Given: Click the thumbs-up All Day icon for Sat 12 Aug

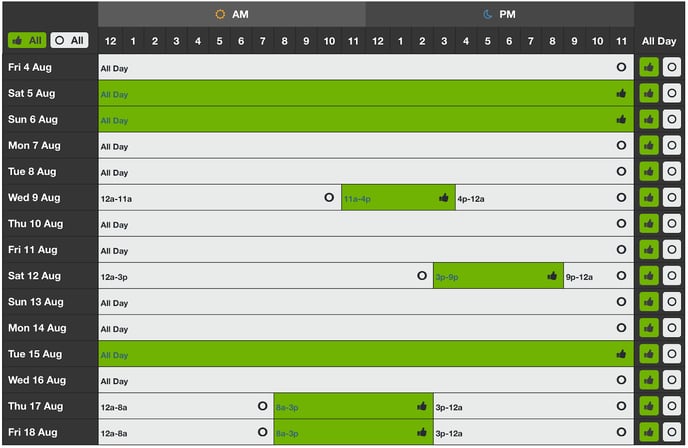Looking at the screenshot, I should click(649, 276).
